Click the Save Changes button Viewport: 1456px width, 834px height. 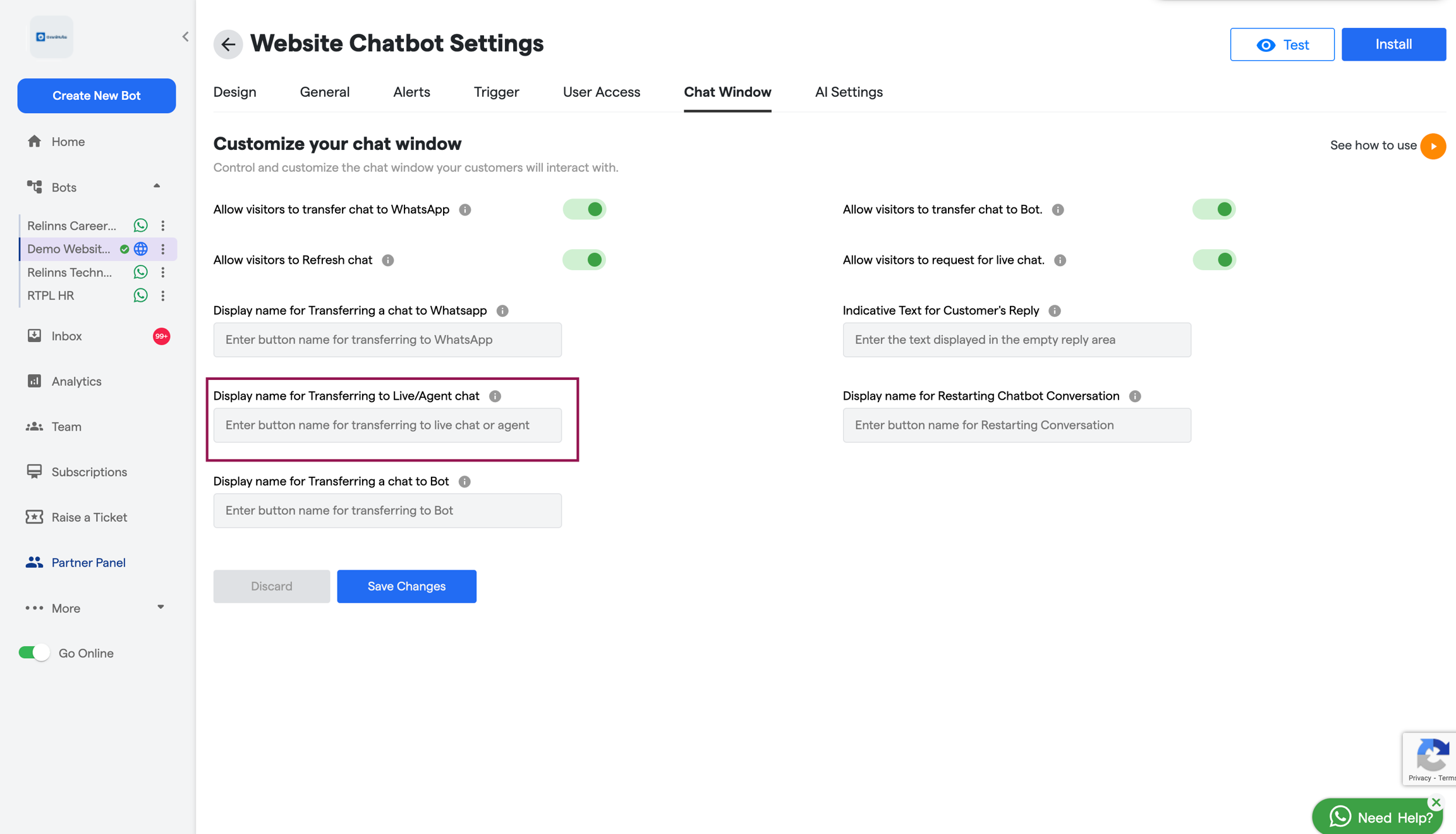tap(406, 586)
